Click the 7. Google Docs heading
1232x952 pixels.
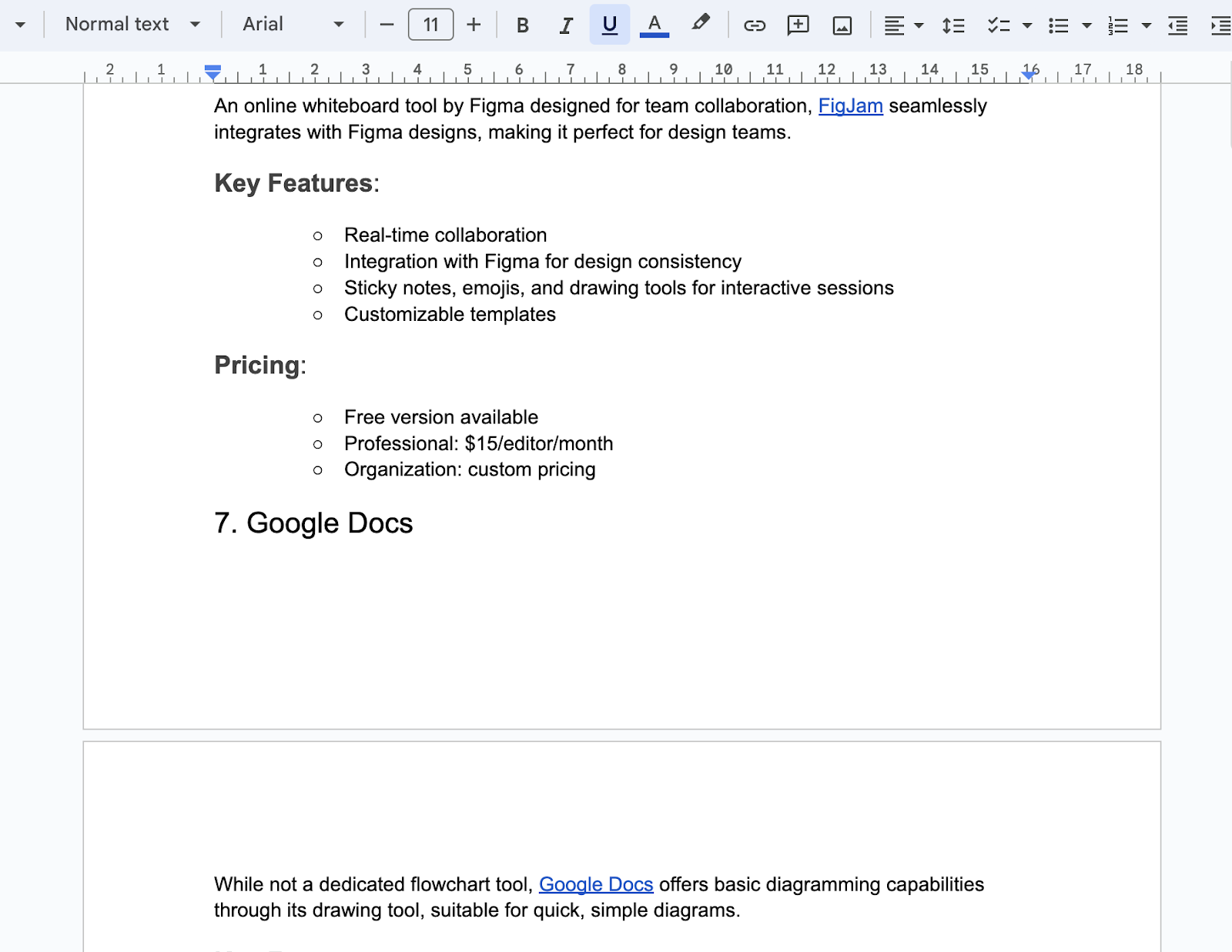313,523
